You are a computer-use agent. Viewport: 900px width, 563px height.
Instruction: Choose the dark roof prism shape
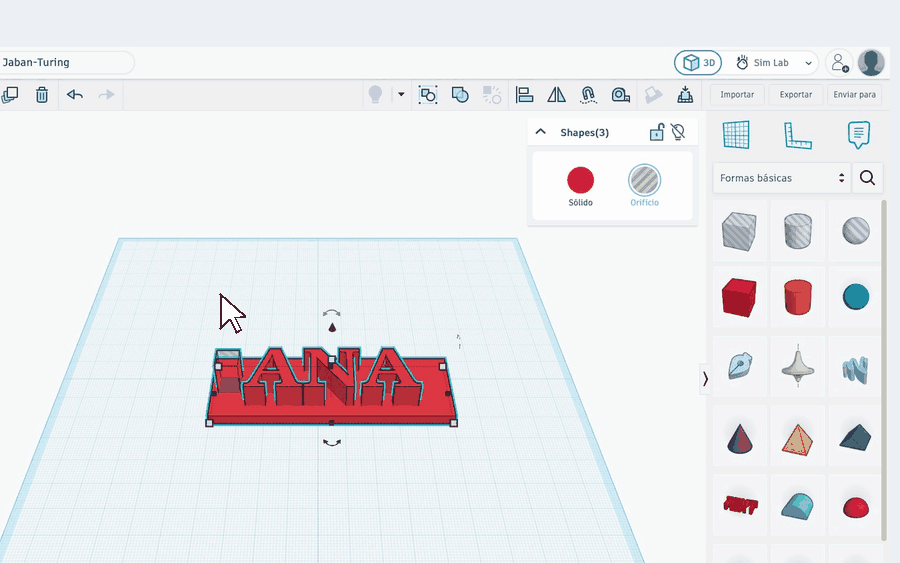(855, 437)
